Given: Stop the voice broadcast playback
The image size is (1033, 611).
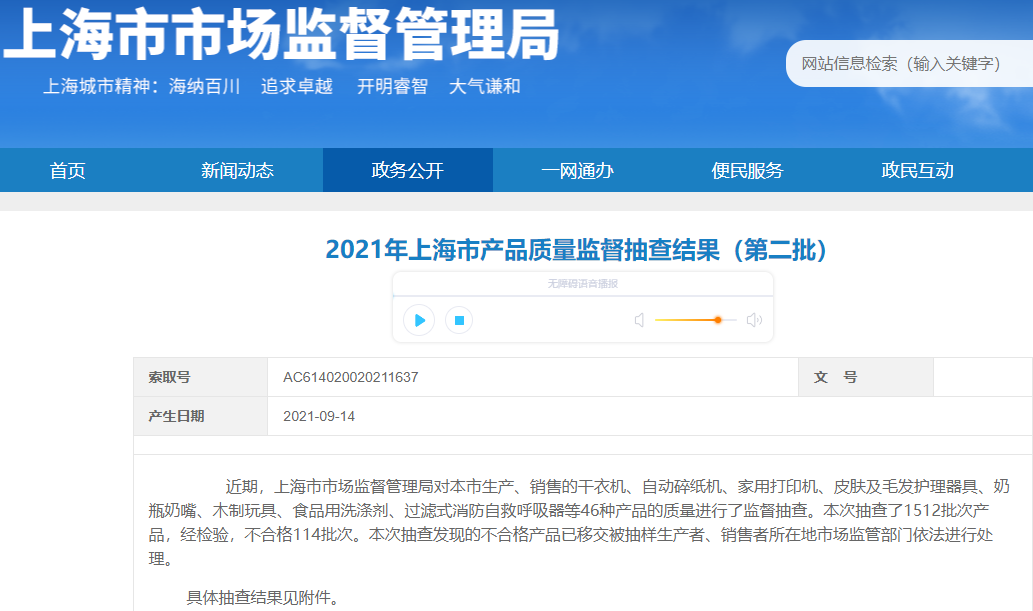Looking at the screenshot, I should tap(459, 320).
